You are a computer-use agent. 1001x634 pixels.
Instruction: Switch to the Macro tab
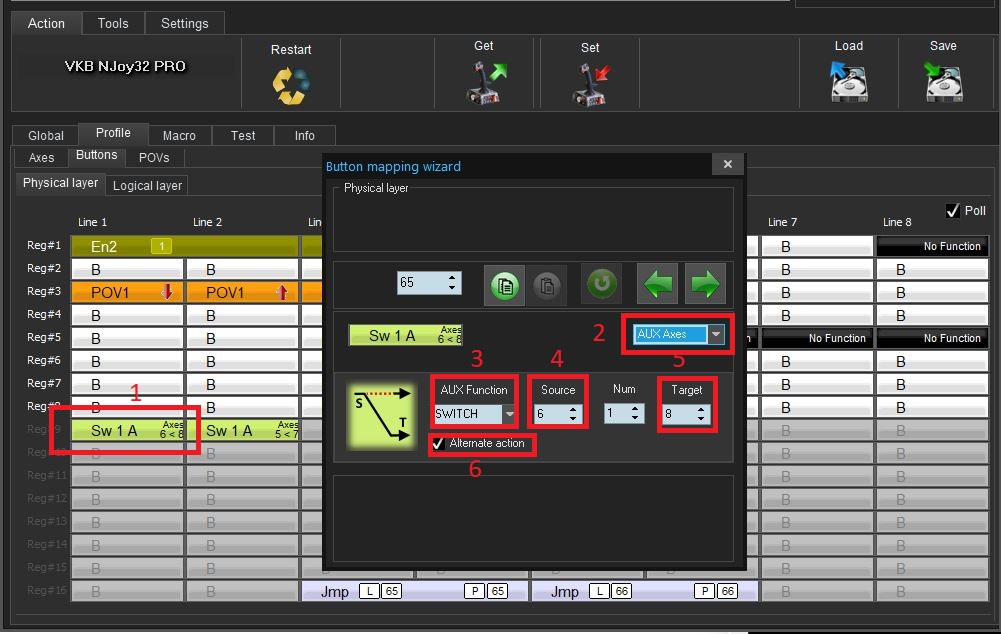(179, 135)
